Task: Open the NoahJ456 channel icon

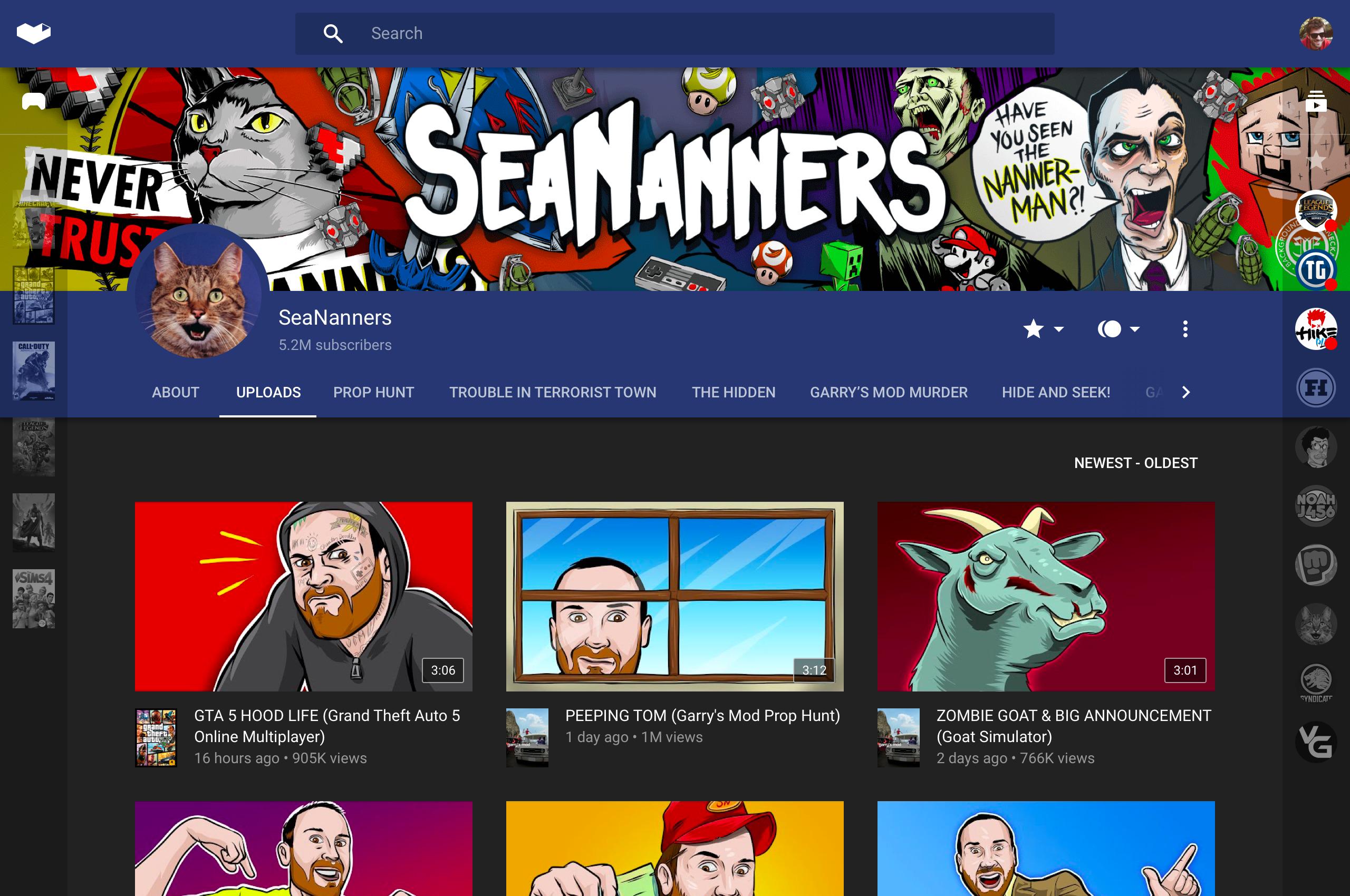Action: pos(1316,506)
